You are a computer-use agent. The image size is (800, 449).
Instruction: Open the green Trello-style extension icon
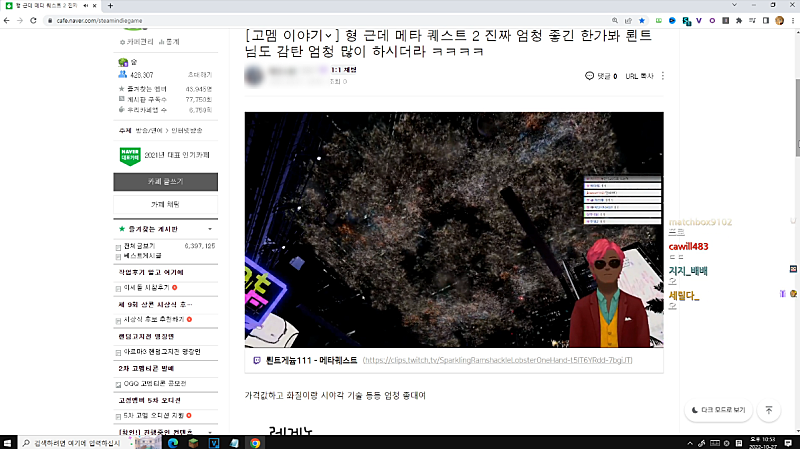[659, 20]
